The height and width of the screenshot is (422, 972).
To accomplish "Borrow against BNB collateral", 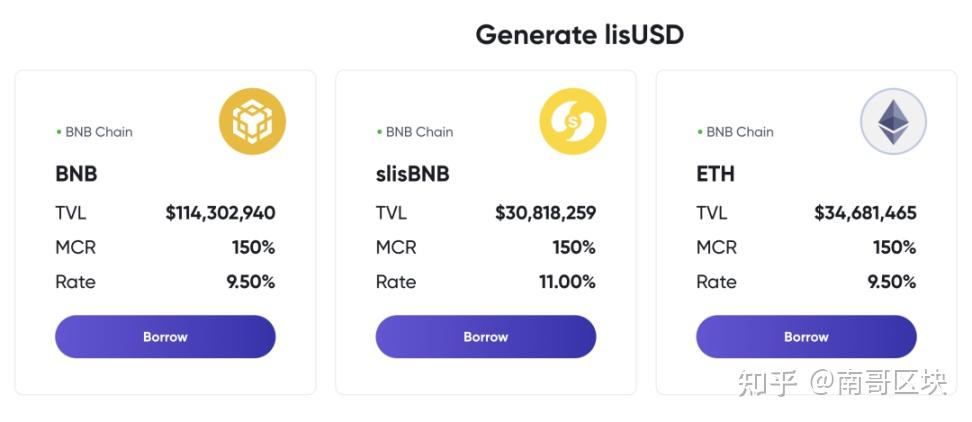I will click(x=165, y=336).
